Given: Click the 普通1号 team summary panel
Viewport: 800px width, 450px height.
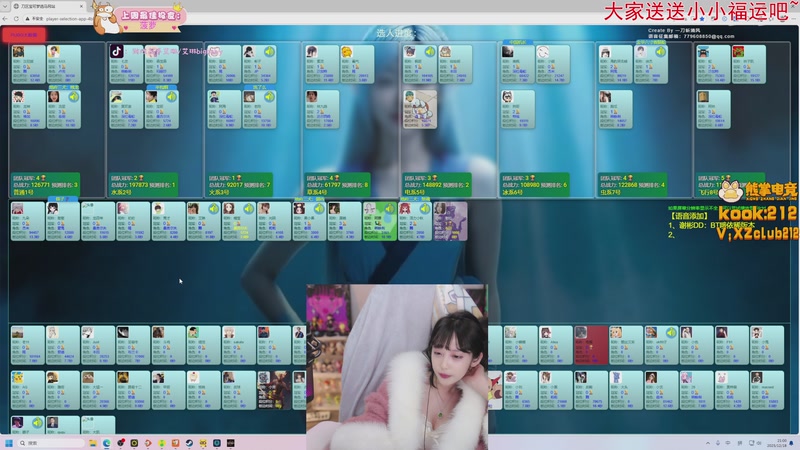Looking at the screenshot, I should (45, 185).
